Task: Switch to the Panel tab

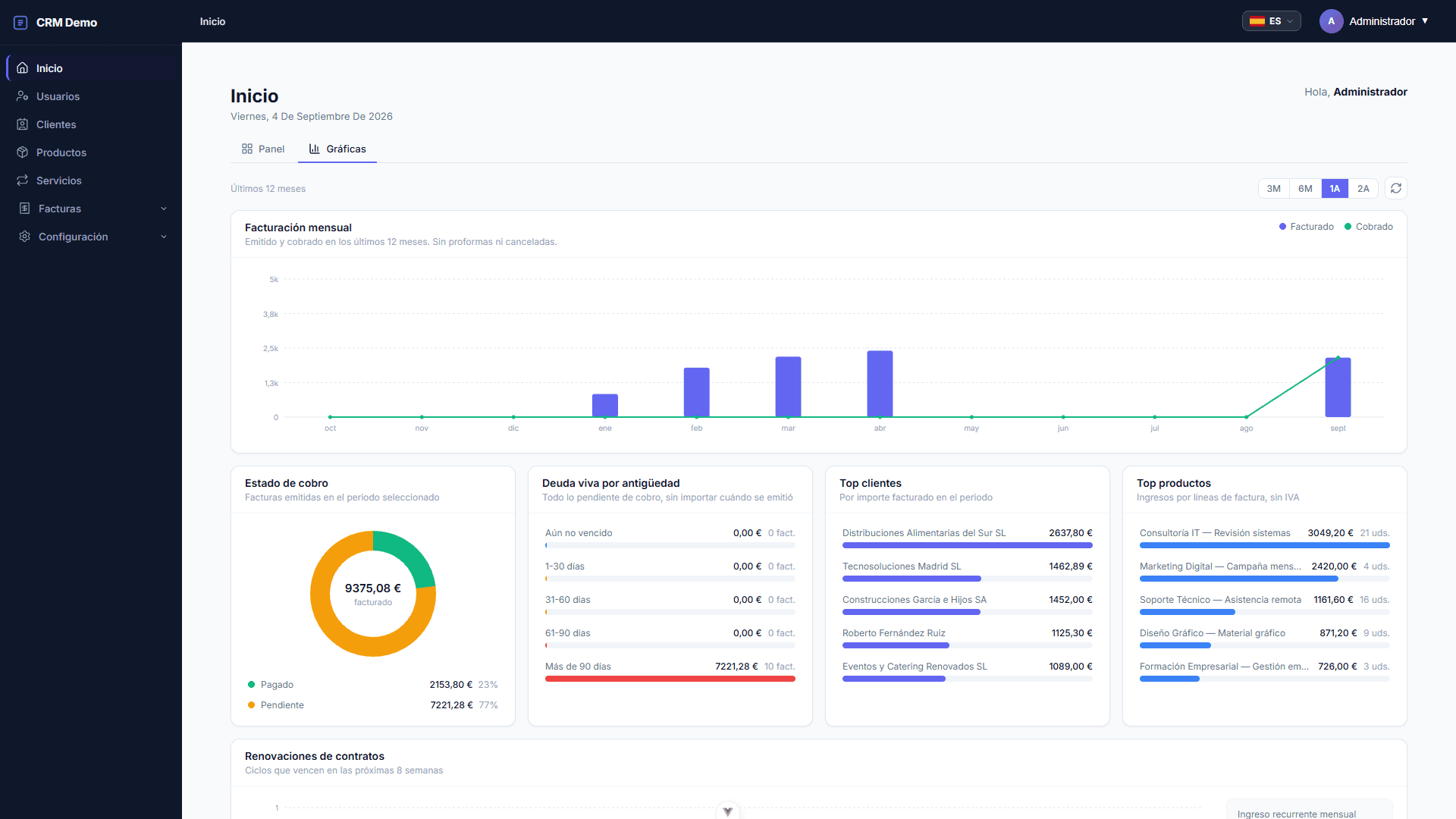Action: pyautogui.click(x=263, y=149)
